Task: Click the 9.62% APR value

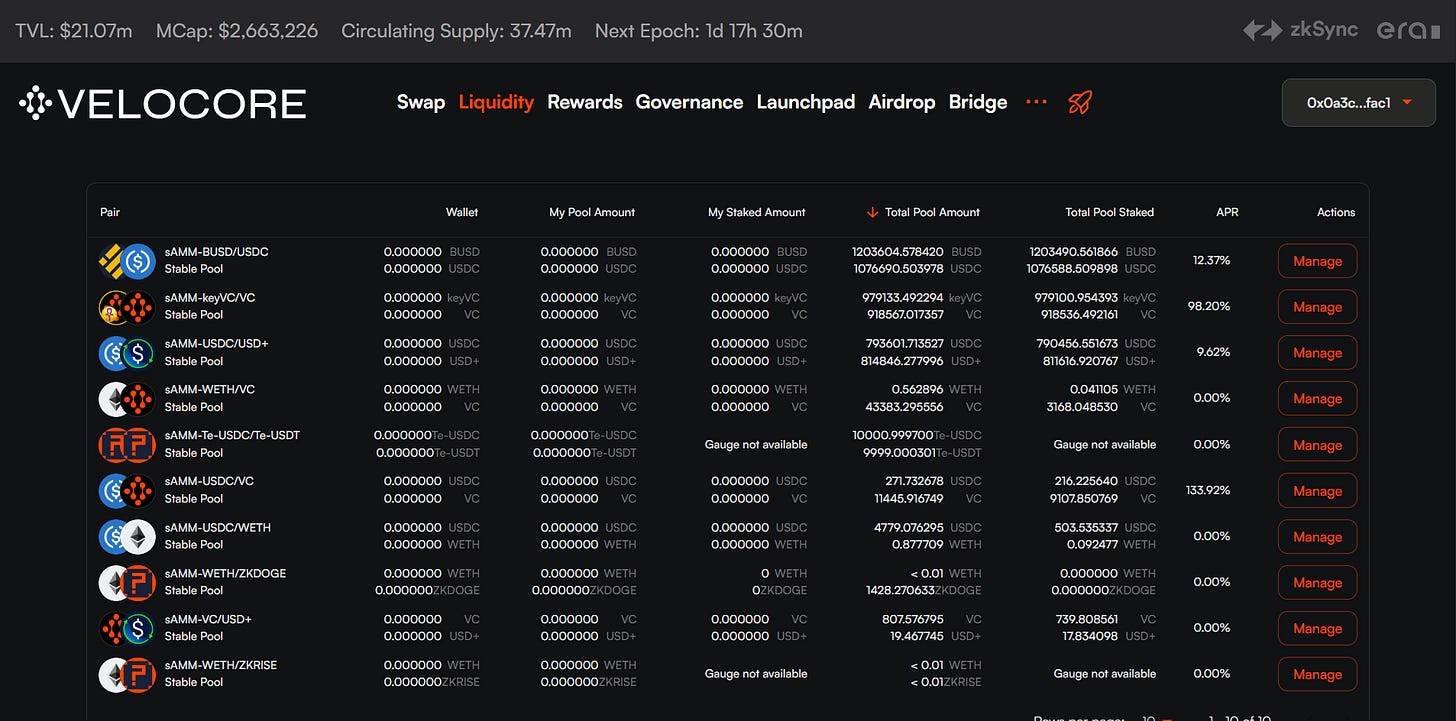Action: tap(1213, 352)
